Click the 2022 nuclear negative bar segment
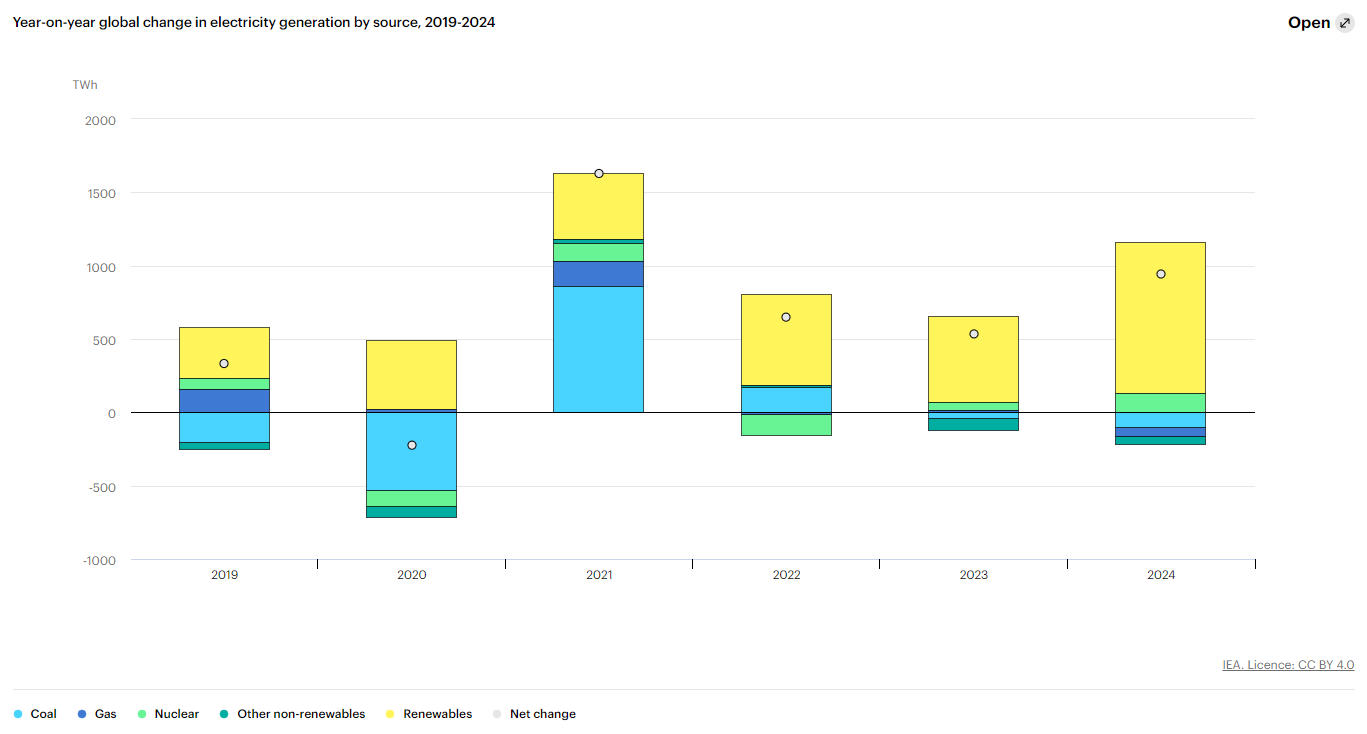The width and height of the screenshot is (1367, 734). coord(786,425)
